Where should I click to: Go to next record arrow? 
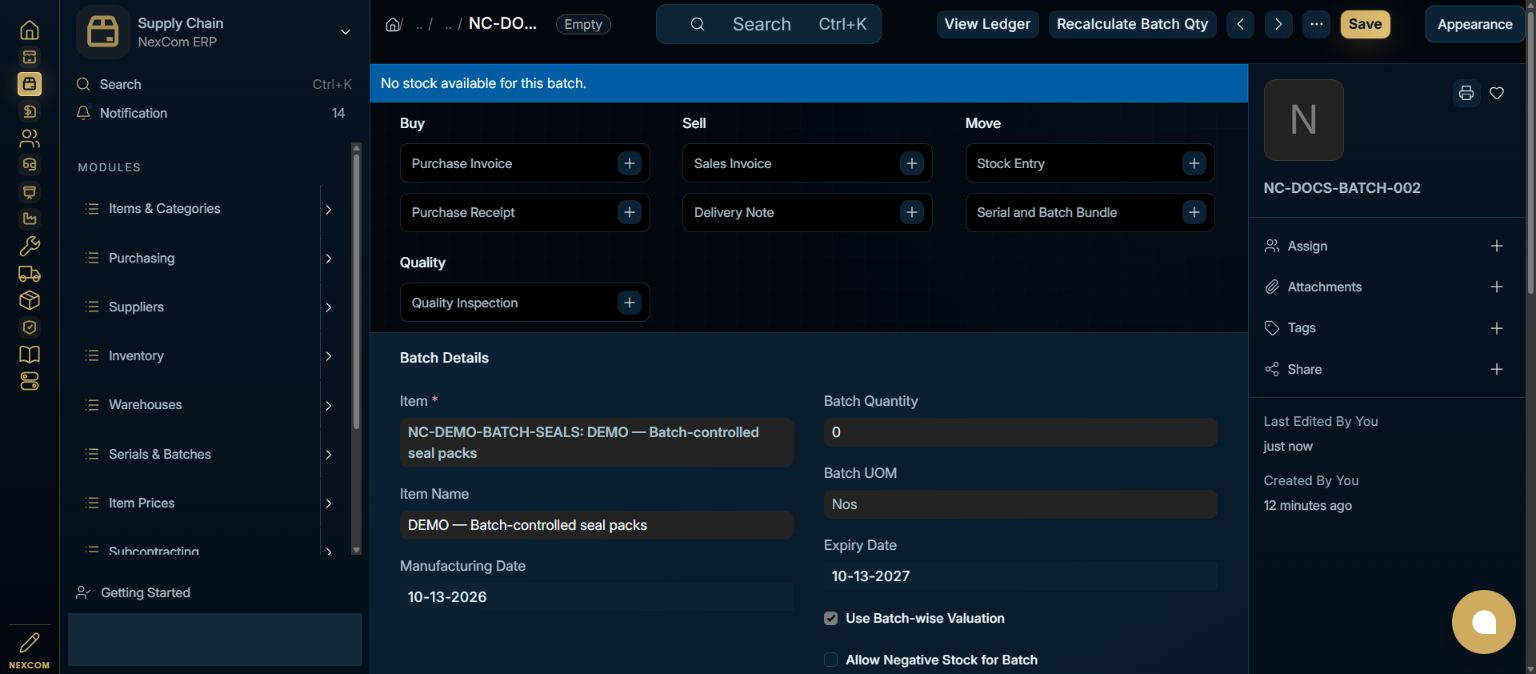(1278, 24)
